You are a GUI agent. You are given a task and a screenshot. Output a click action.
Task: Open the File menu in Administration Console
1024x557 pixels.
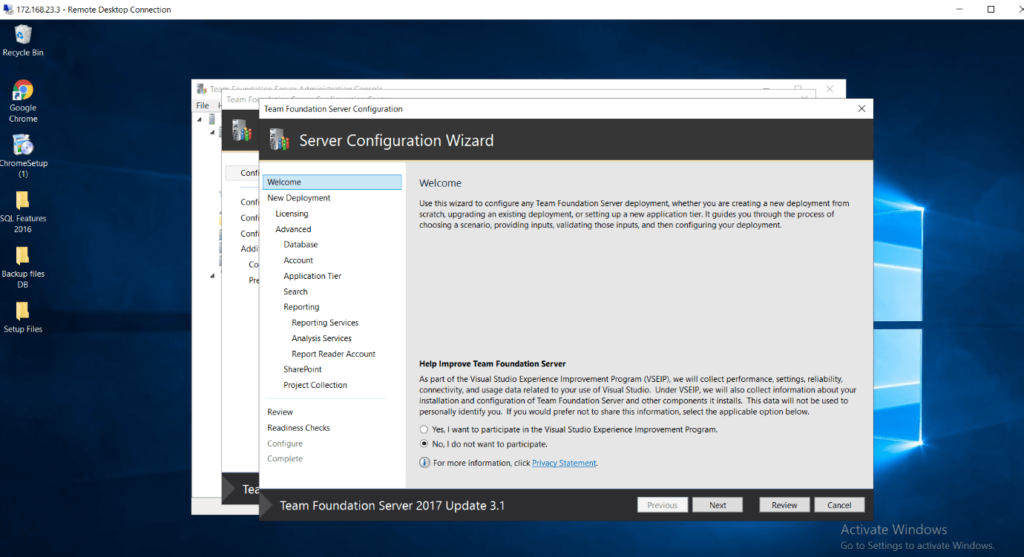pos(202,105)
